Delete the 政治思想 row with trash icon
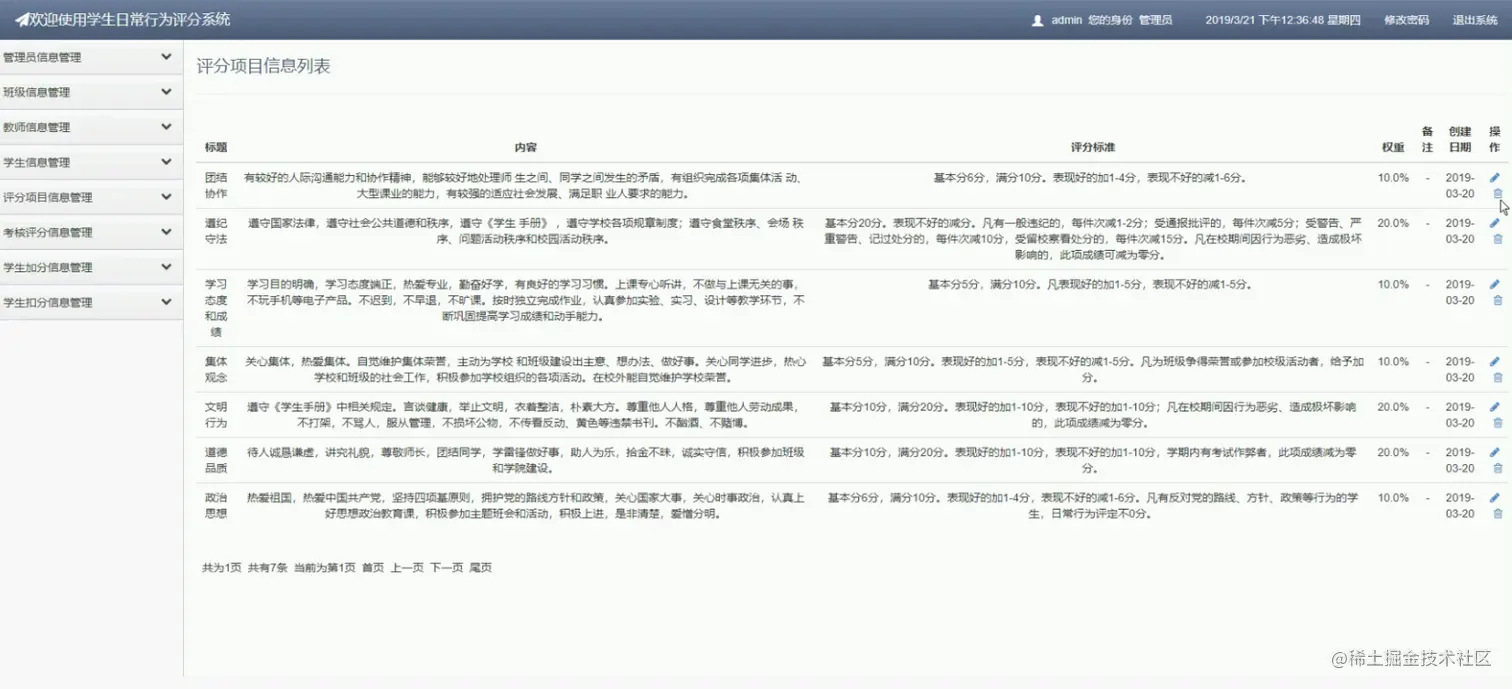The image size is (1512, 689). [1497, 513]
